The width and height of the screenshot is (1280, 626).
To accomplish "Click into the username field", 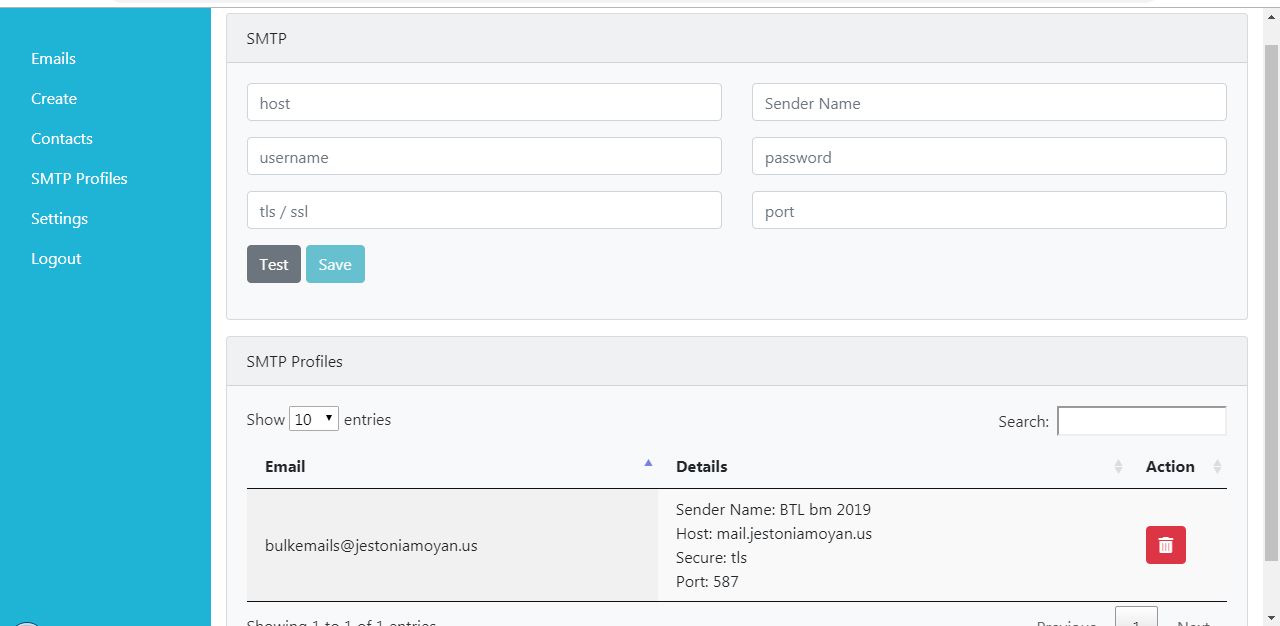I will [x=484, y=156].
